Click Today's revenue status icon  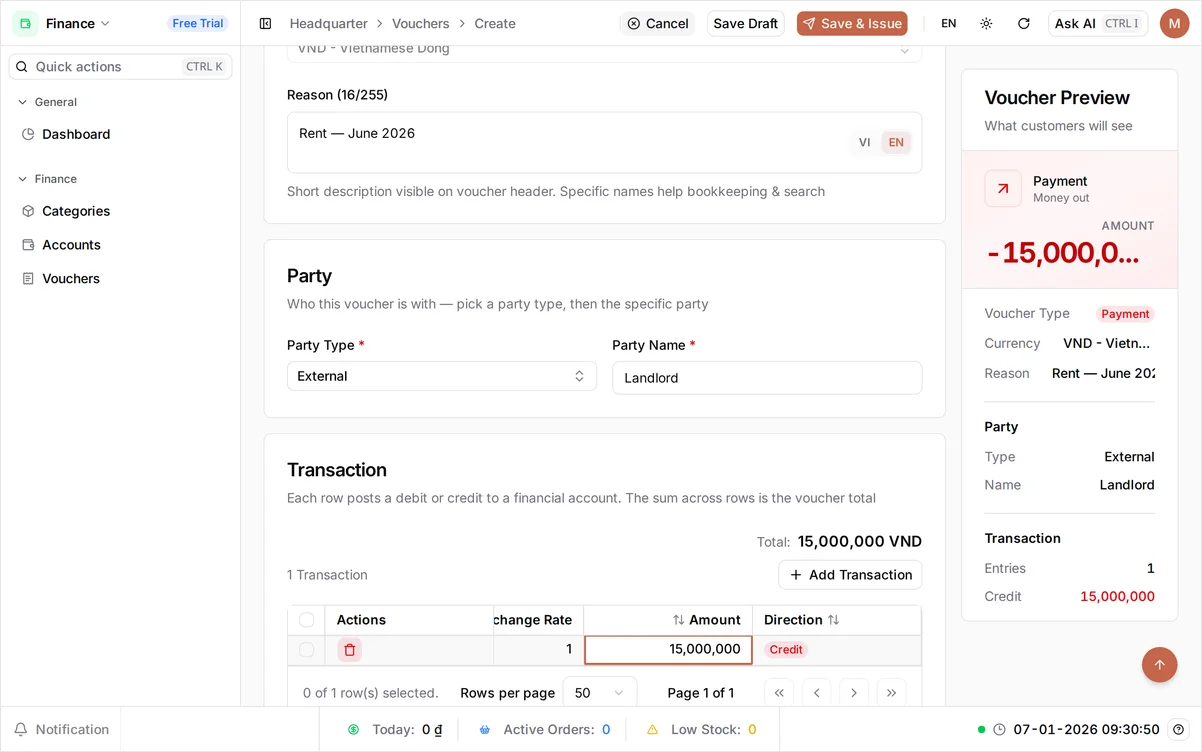pos(354,730)
